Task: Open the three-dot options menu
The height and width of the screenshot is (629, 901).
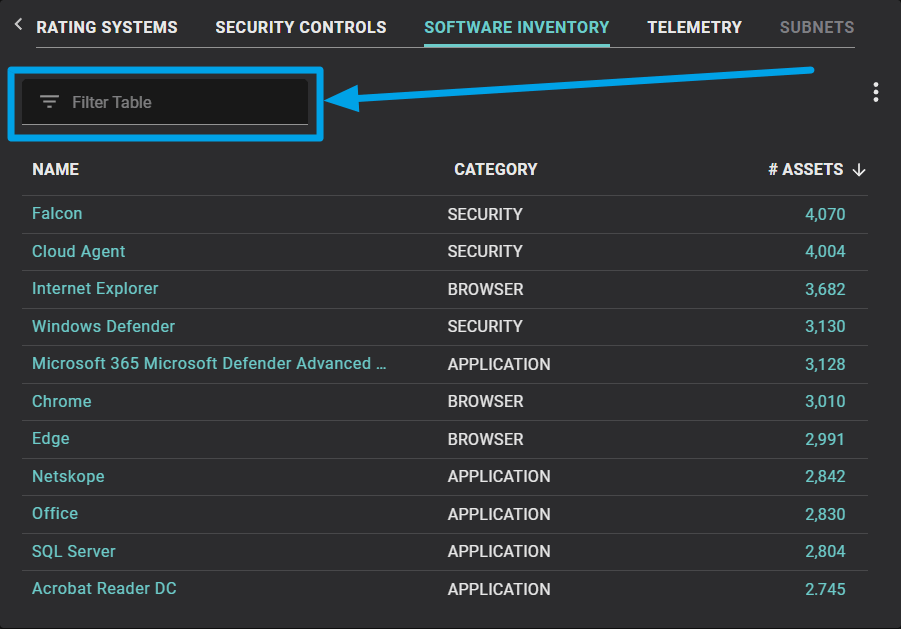Action: 875,93
